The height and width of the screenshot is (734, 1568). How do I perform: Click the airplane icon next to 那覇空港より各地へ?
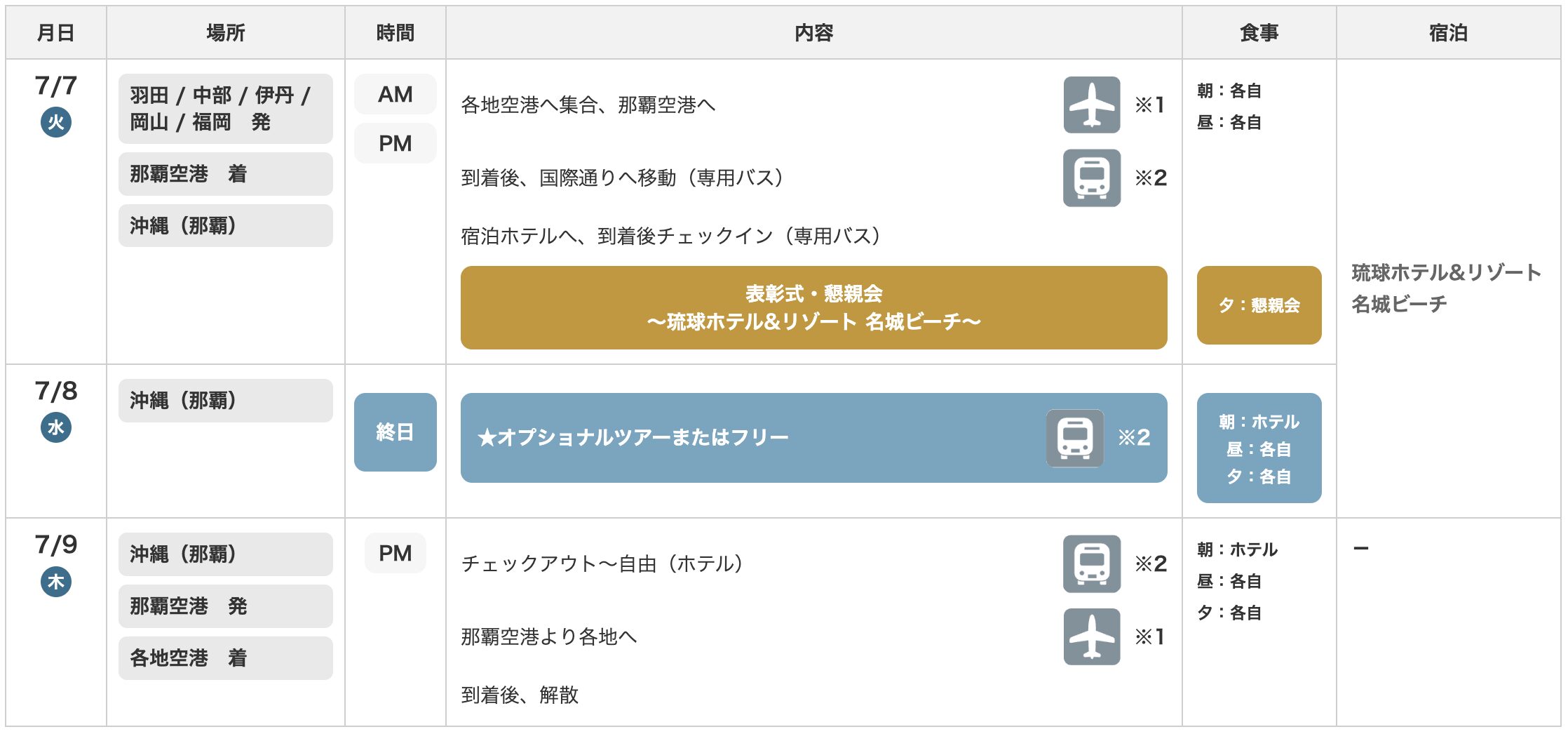point(1091,637)
